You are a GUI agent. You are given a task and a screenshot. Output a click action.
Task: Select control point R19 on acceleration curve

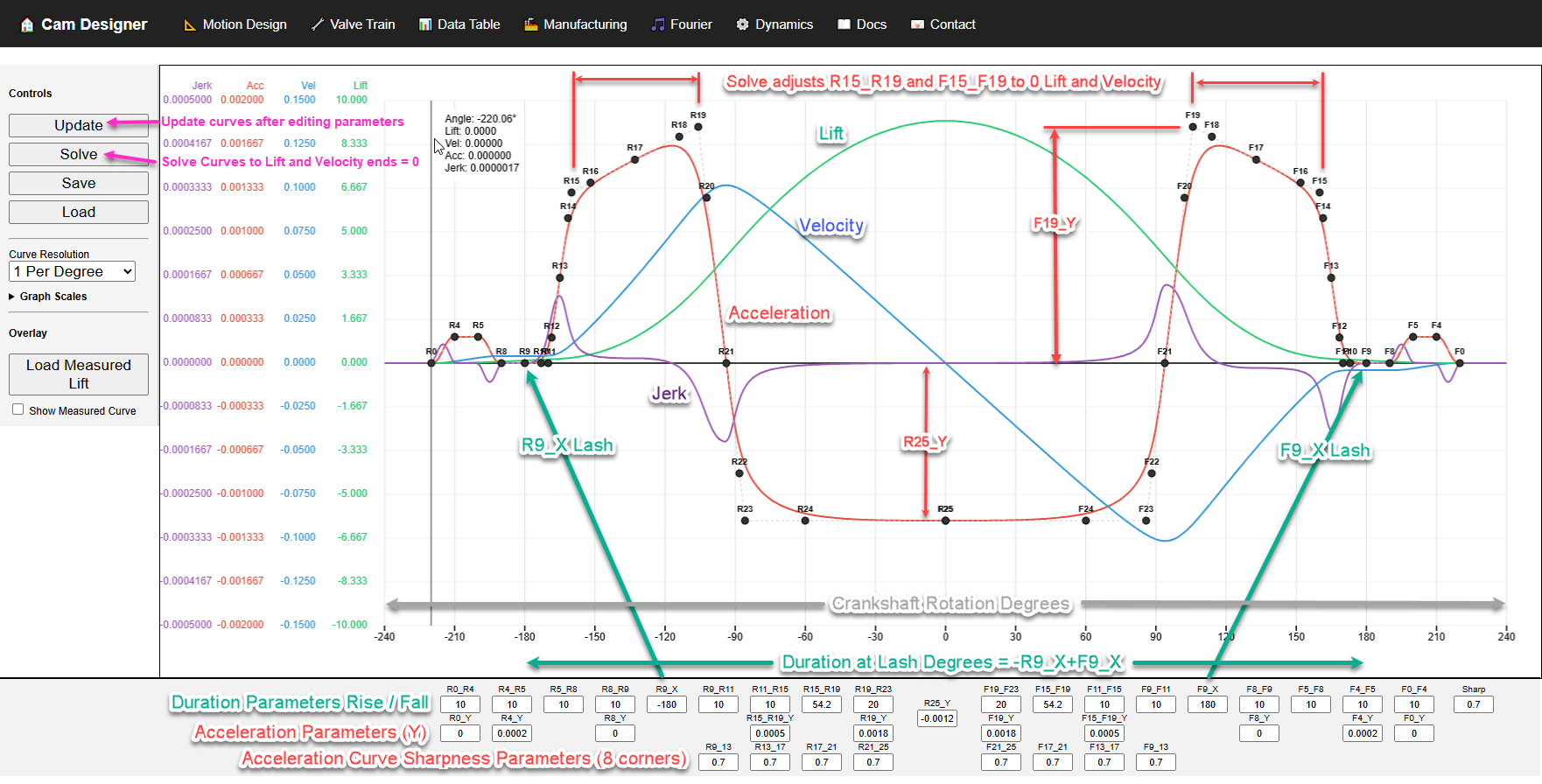point(698,127)
